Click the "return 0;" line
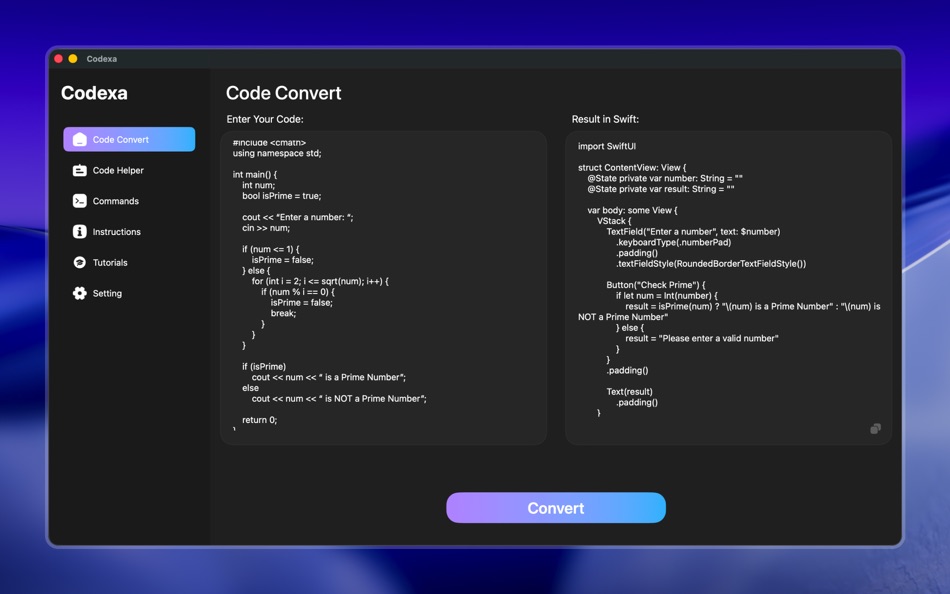This screenshot has width=950, height=594. coord(259,420)
